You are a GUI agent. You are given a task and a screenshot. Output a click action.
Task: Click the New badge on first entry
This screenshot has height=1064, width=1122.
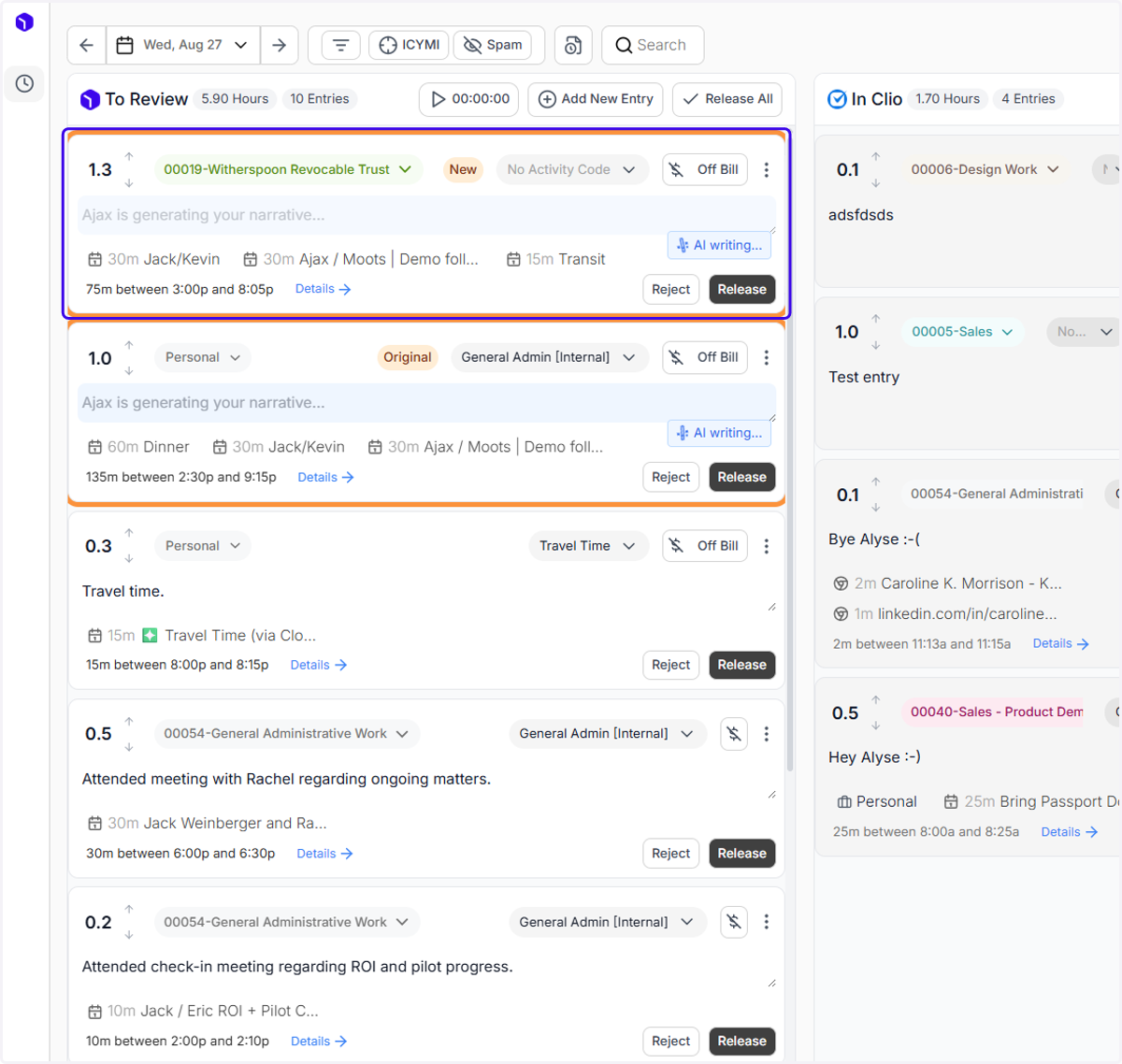(463, 169)
